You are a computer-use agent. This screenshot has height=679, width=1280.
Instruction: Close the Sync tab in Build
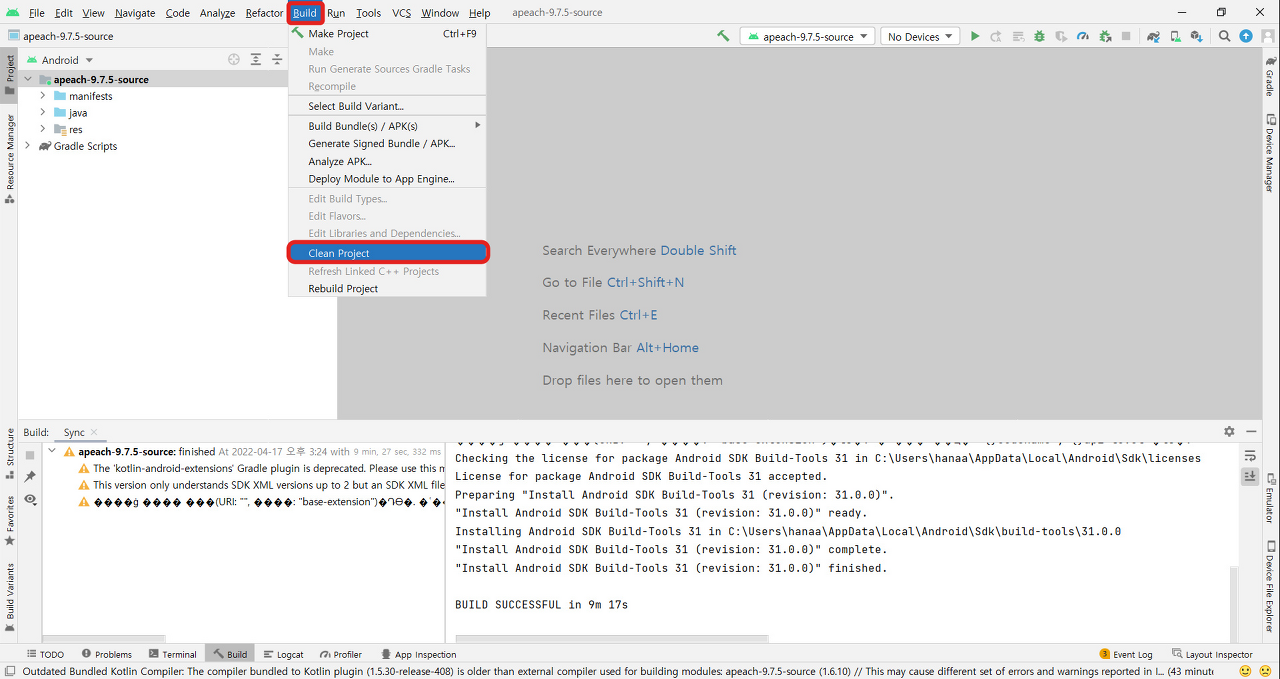[94, 432]
